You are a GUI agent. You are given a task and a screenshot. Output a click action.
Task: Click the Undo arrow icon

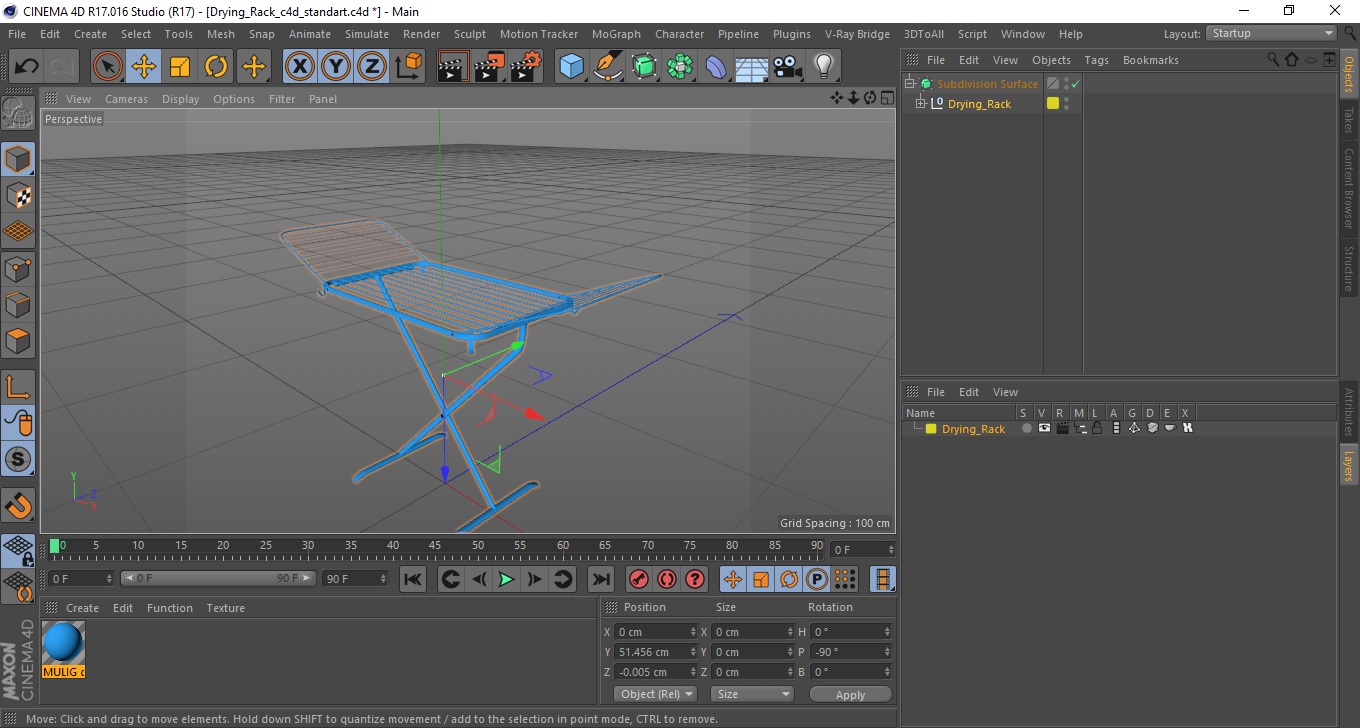(x=27, y=67)
